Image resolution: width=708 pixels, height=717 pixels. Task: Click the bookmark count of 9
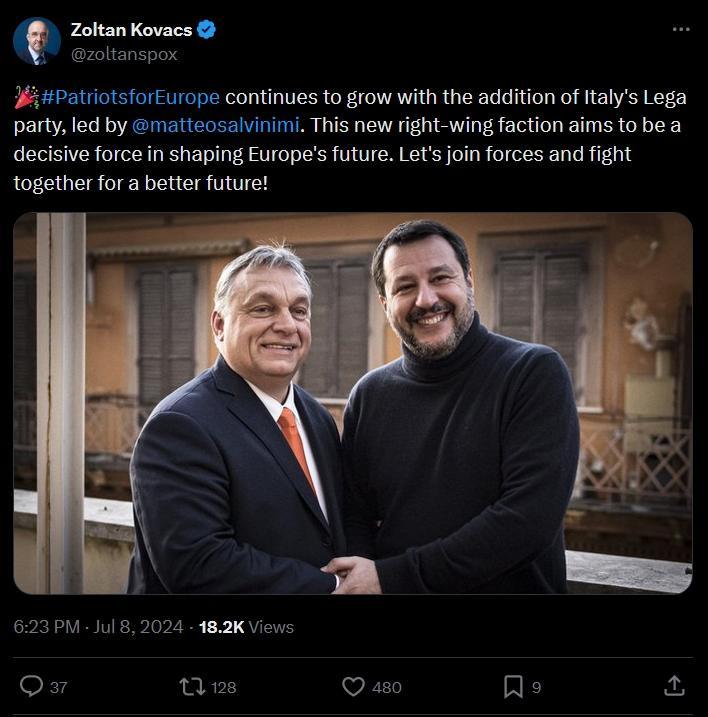pyautogui.click(x=537, y=687)
